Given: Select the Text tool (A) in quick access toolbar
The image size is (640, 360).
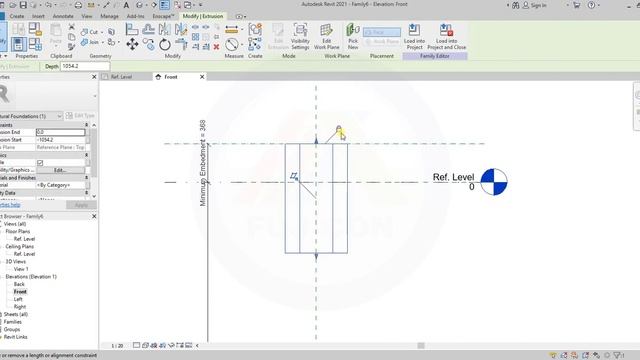Looking at the screenshot, I should 126,5.
